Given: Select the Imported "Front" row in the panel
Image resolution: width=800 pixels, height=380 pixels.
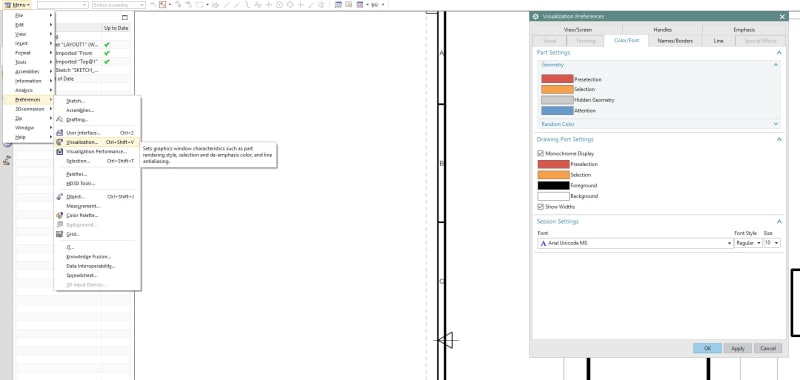Looking at the screenshot, I should 92,53.
